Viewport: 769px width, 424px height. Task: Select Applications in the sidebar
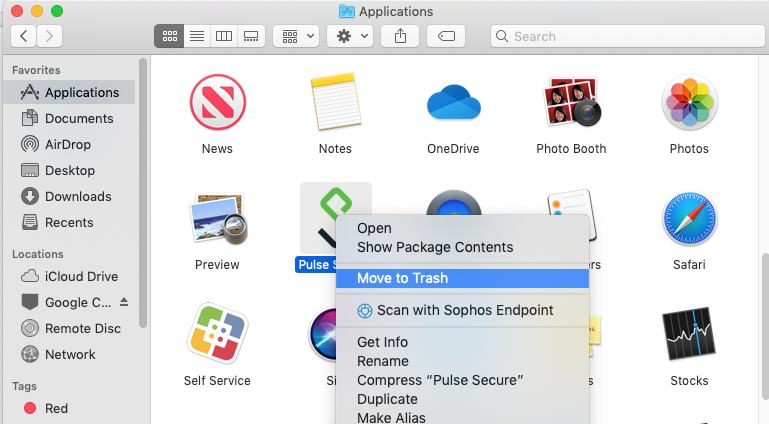(x=70, y=92)
